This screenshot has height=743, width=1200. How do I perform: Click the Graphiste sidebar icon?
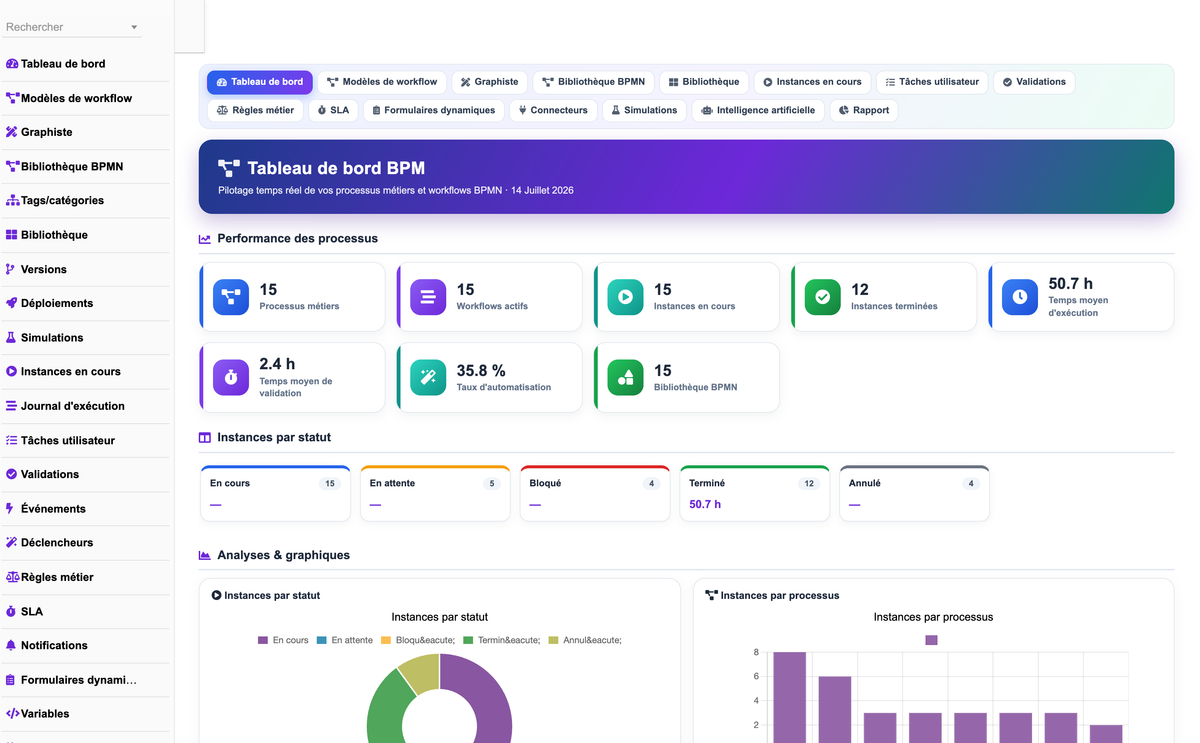click(x=12, y=132)
